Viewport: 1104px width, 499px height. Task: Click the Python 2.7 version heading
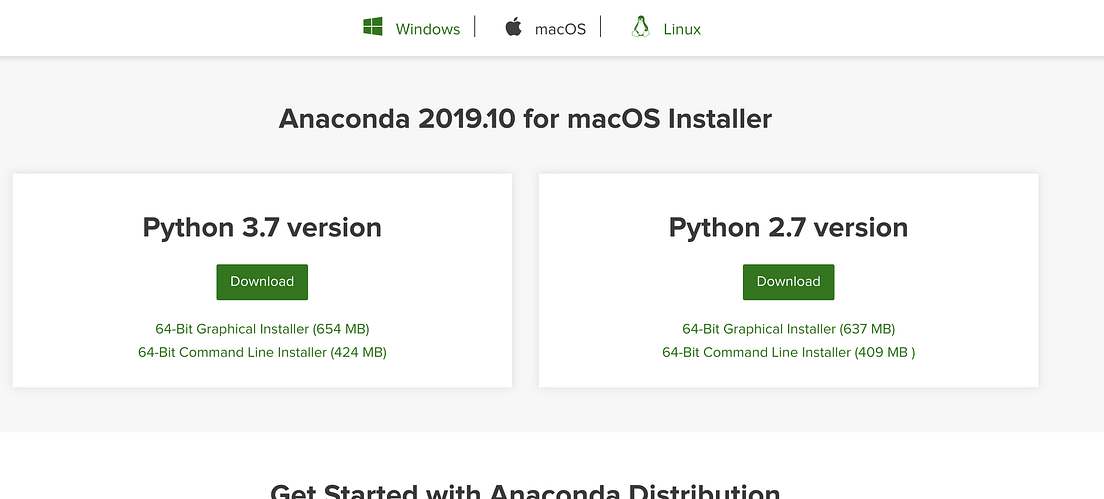coord(788,227)
